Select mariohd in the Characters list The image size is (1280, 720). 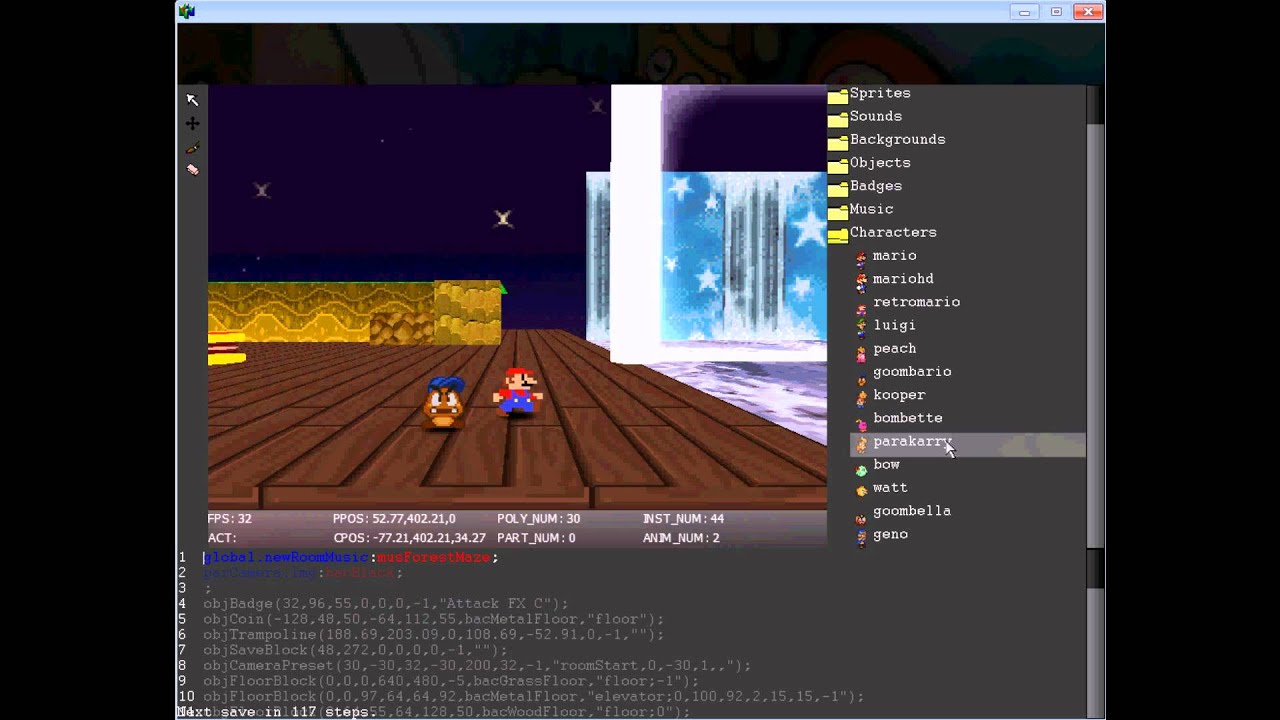pos(903,279)
